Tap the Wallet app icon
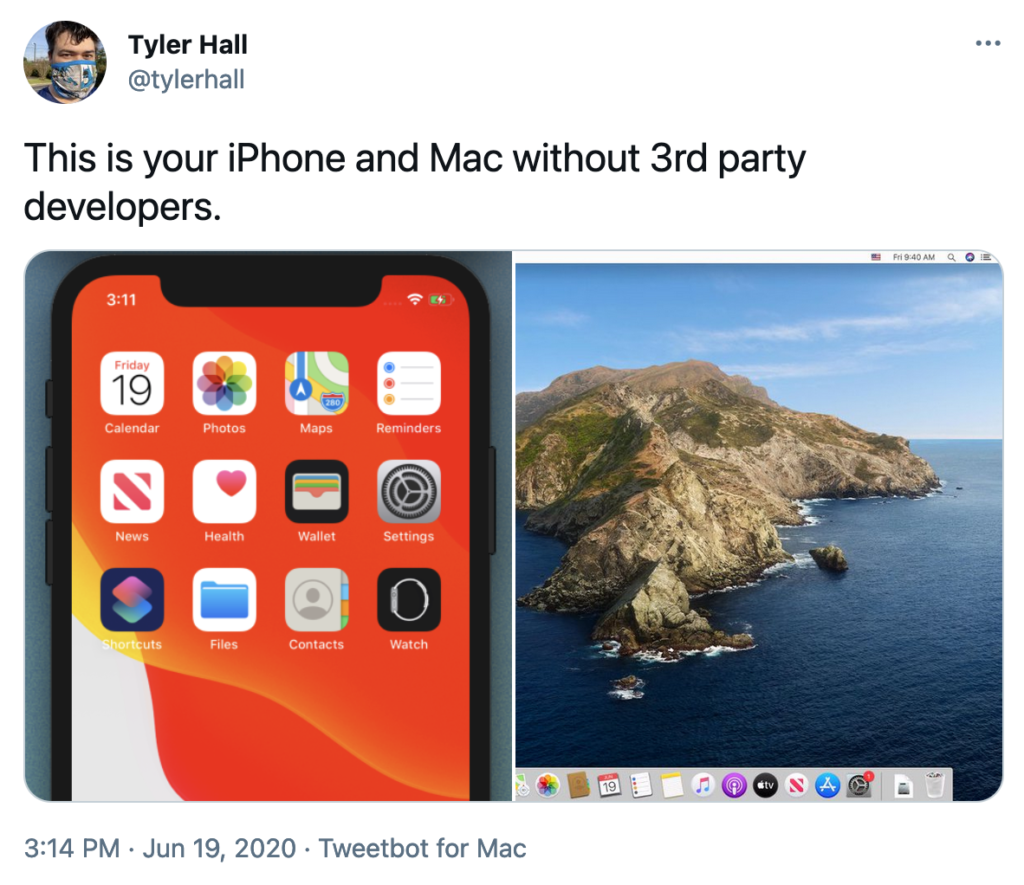Screen dimensions: 1024x885 tap(317, 492)
